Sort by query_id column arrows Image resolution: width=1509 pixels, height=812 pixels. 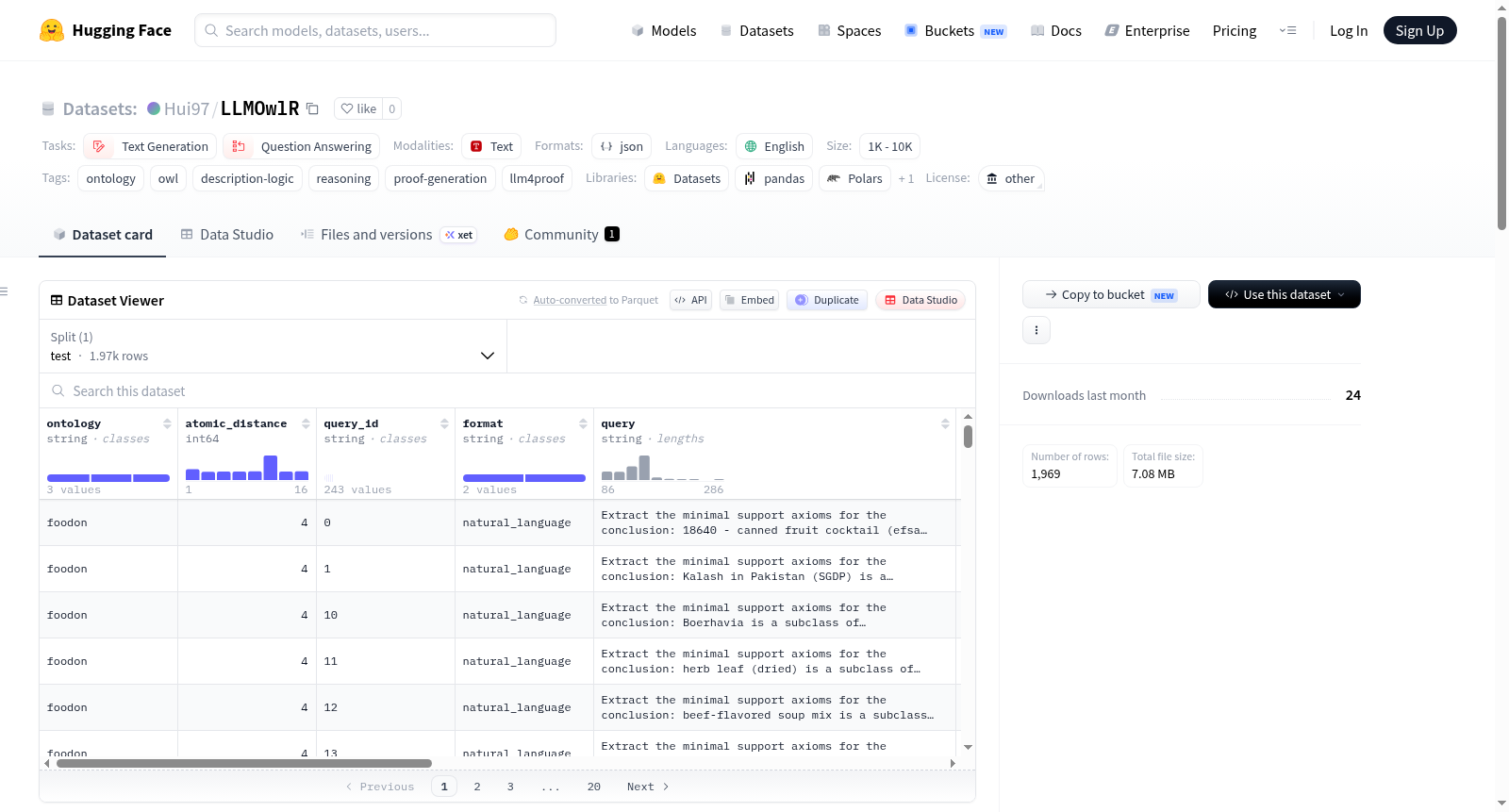click(444, 423)
